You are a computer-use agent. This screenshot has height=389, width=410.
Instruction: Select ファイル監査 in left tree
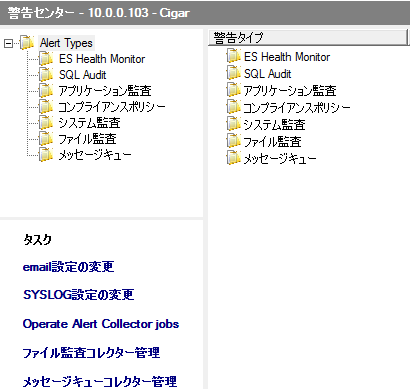pyautogui.click(x=87, y=139)
